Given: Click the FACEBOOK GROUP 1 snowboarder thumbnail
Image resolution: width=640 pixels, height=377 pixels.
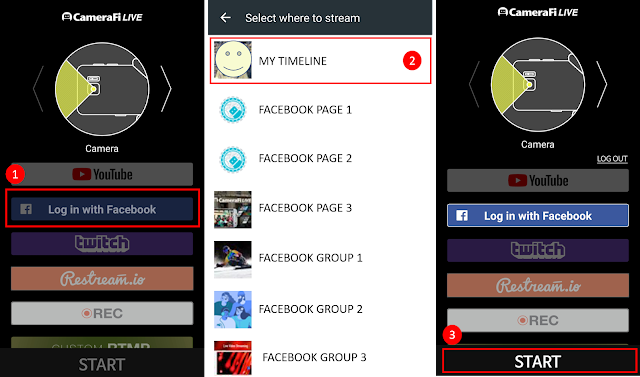Looking at the screenshot, I should (x=233, y=259).
